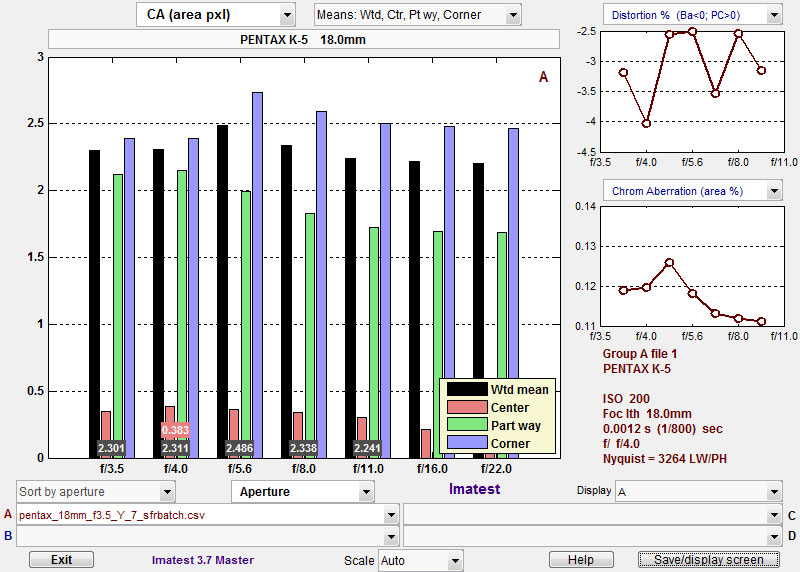Screen dimensions: 800x572
Task: Click the lowest distortion point at f/4.0
Action: click(646, 123)
